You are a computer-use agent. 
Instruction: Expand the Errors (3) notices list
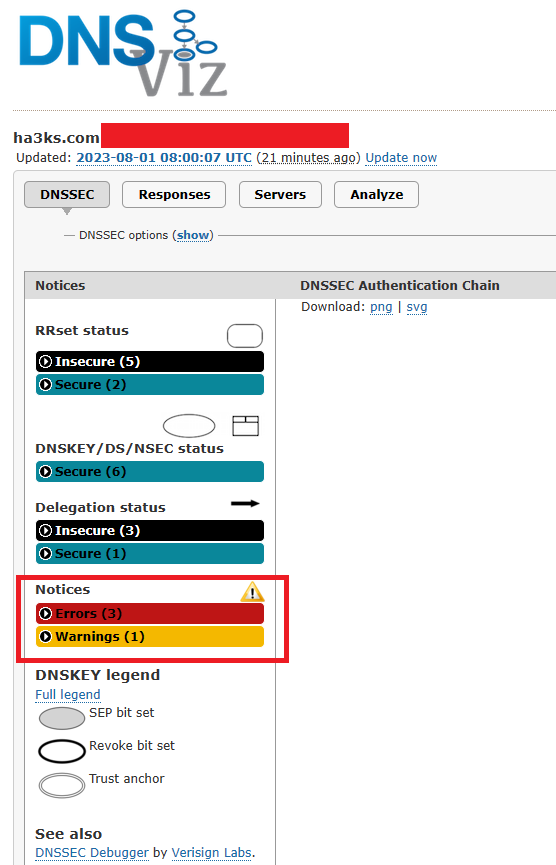150,613
